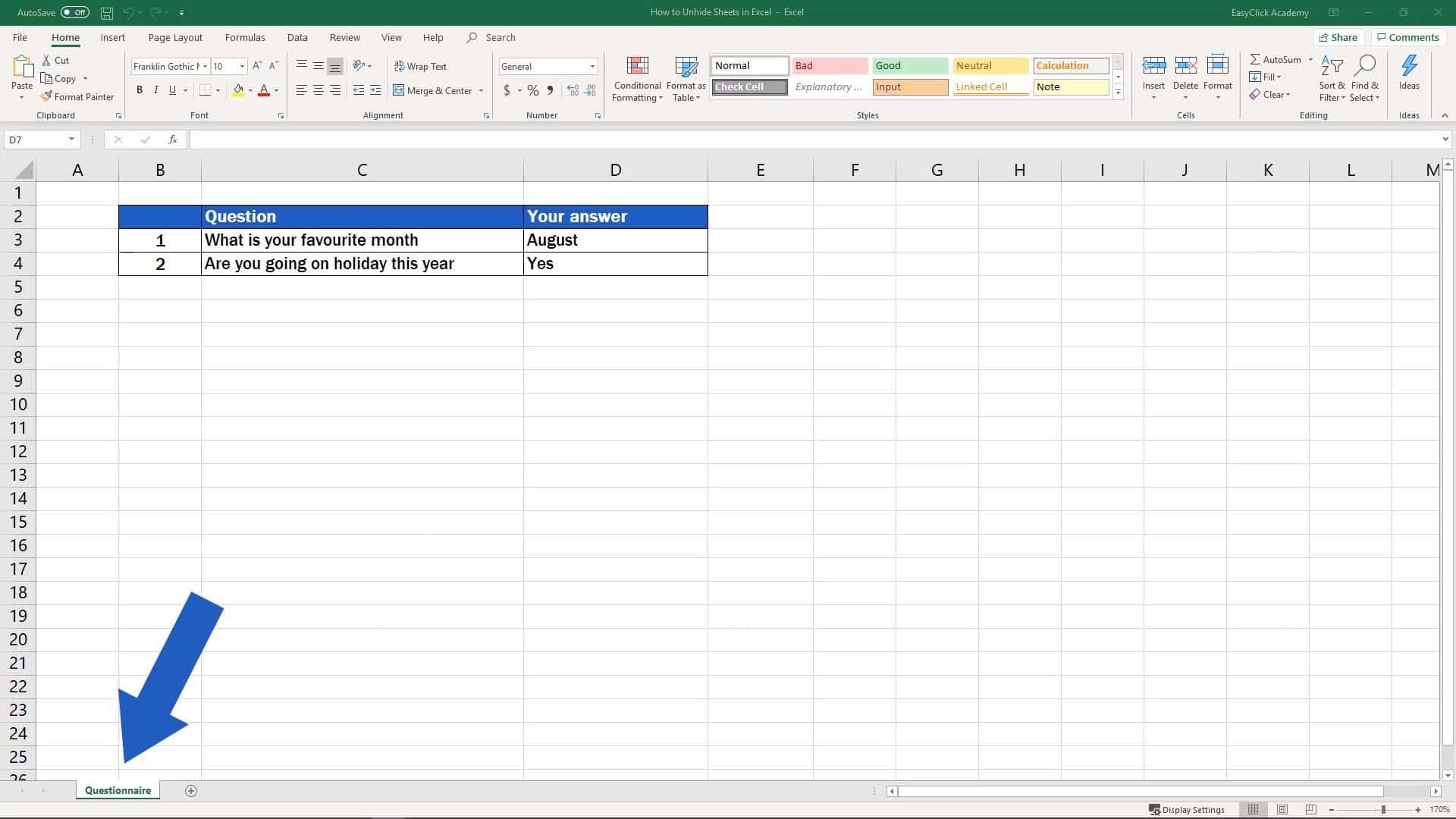
Task: Click the Merge & Center icon
Action: click(x=399, y=90)
